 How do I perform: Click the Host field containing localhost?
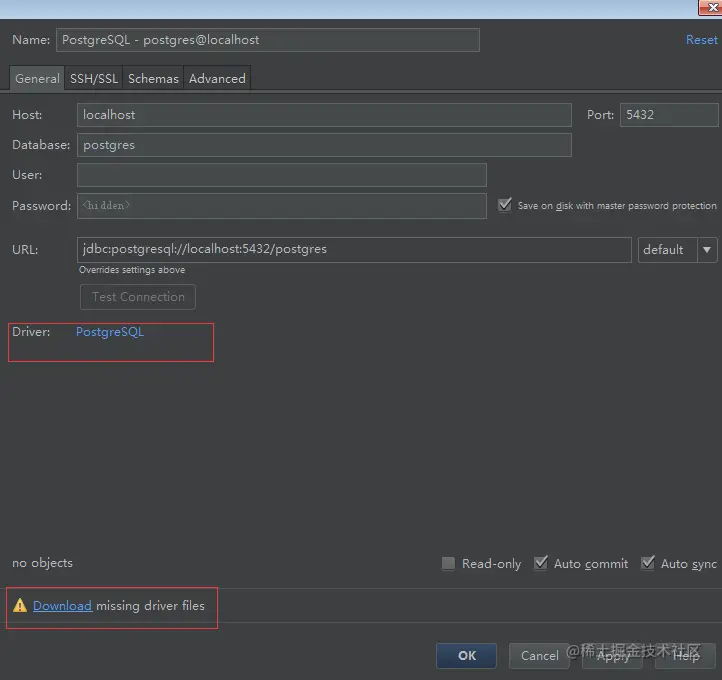click(x=324, y=115)
